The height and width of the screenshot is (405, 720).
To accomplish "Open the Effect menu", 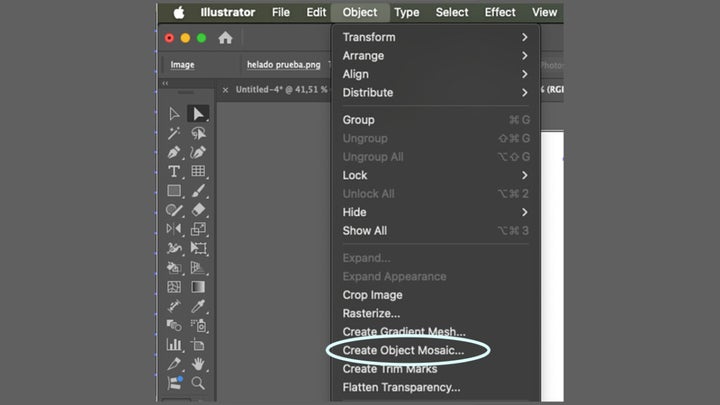I will [x=500, y=12].
